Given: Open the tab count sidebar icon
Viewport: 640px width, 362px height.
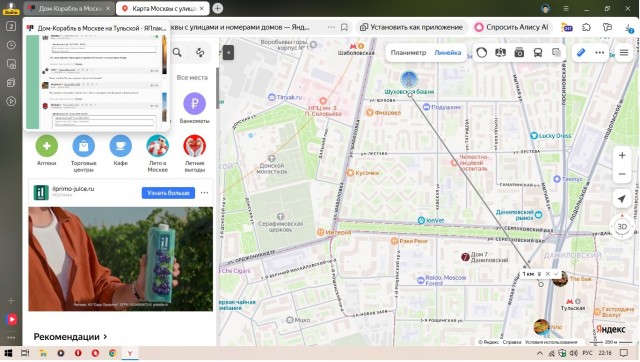Looking at the screenshot, I should (11, 26).
